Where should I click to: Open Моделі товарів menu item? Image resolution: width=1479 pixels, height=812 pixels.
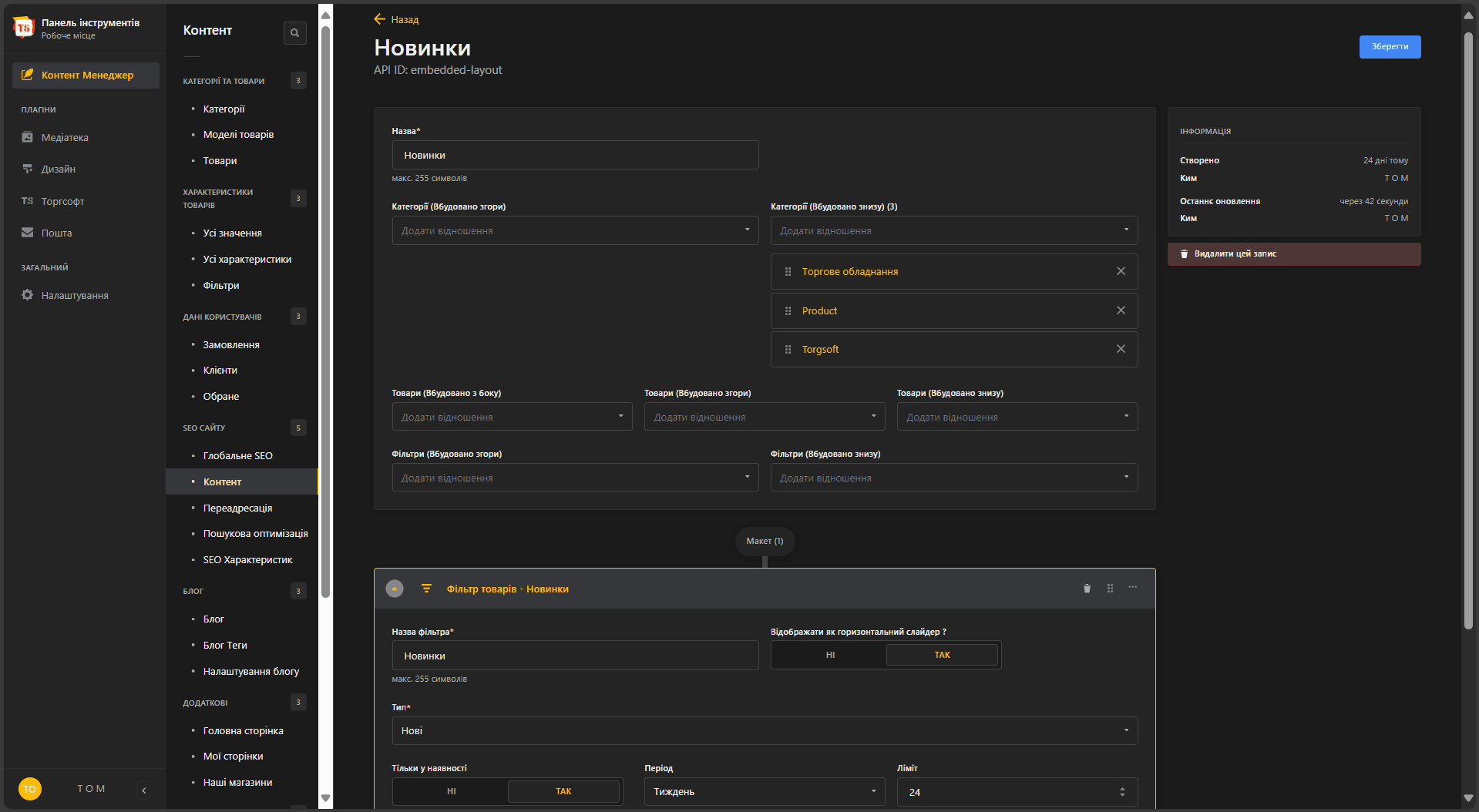click(238, 135)
